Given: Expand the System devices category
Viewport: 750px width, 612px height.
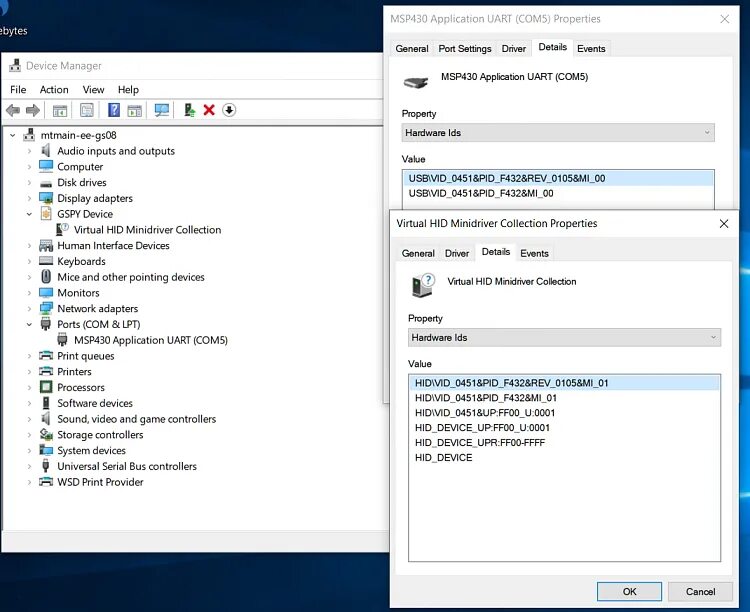Looking at the screenshot, I should pos(29,451).
